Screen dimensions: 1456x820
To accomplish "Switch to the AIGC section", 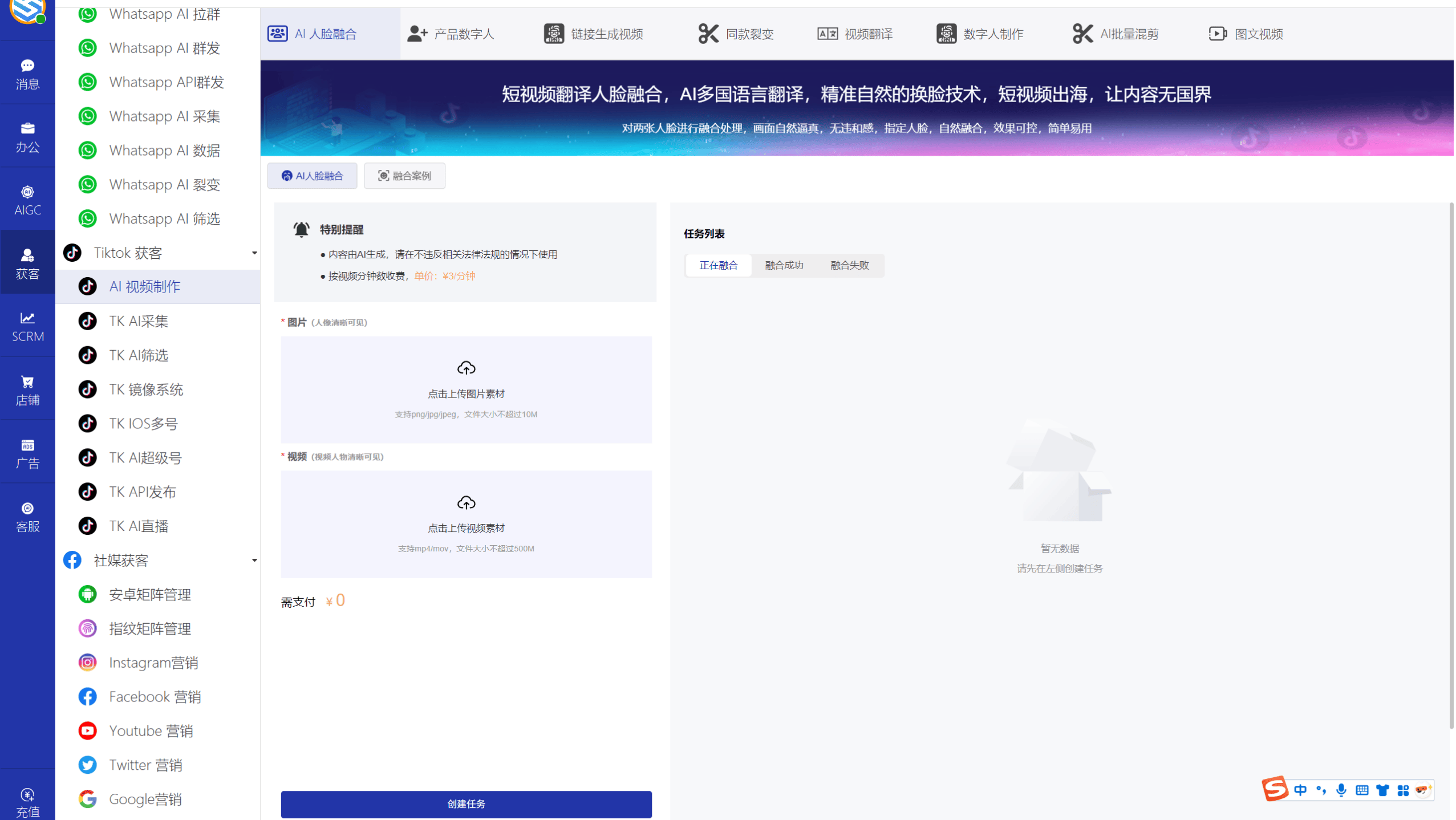I will click(x=27, y=200).
